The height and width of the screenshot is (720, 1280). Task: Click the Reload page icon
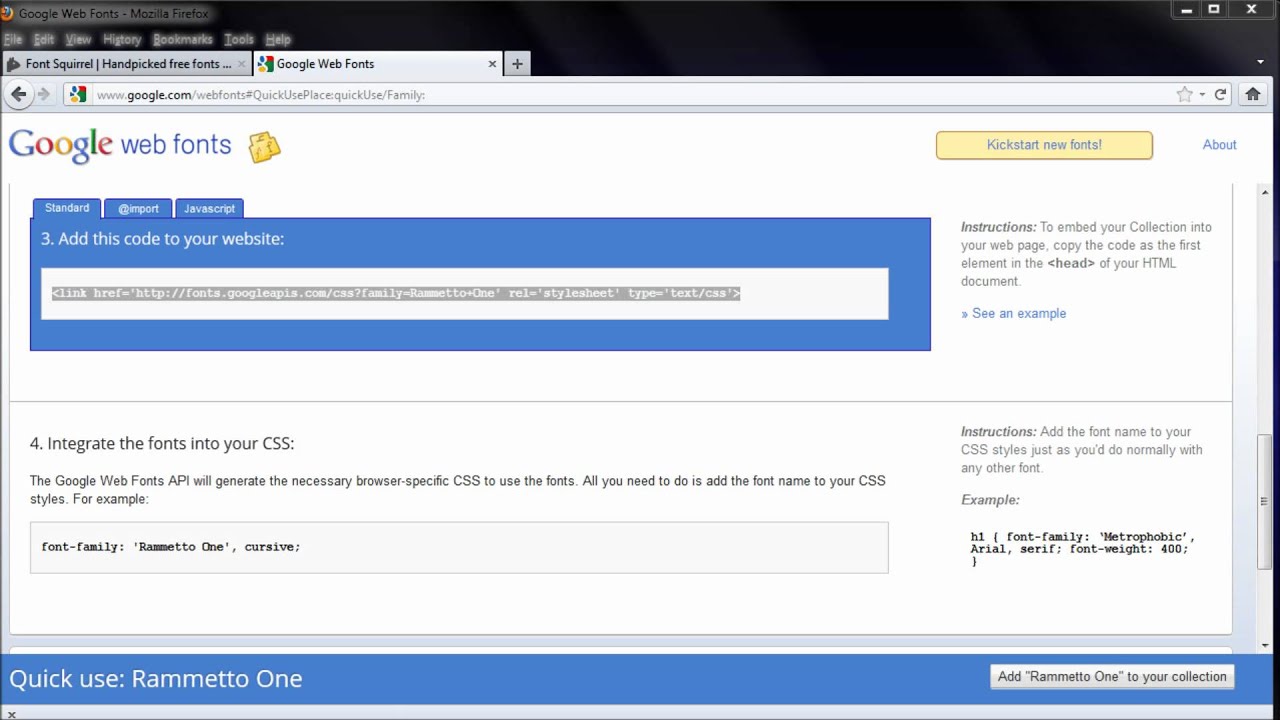[x=1220, y=94]
